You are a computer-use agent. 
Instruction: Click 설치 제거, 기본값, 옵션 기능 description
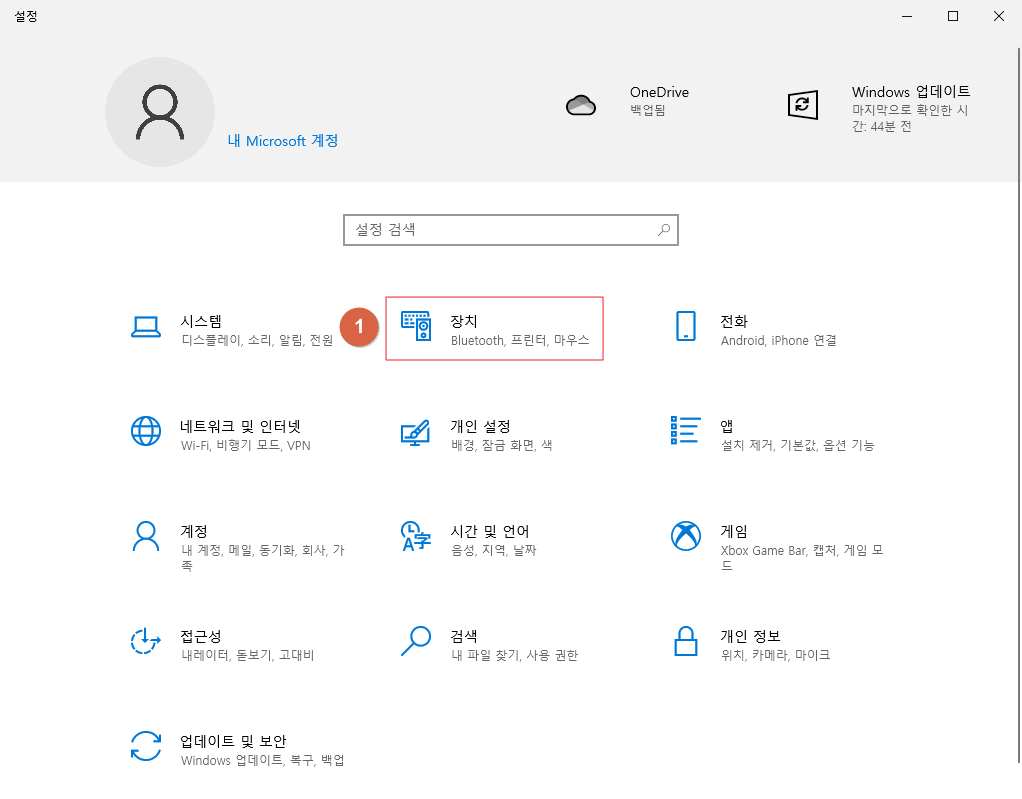tap(798, 445)
